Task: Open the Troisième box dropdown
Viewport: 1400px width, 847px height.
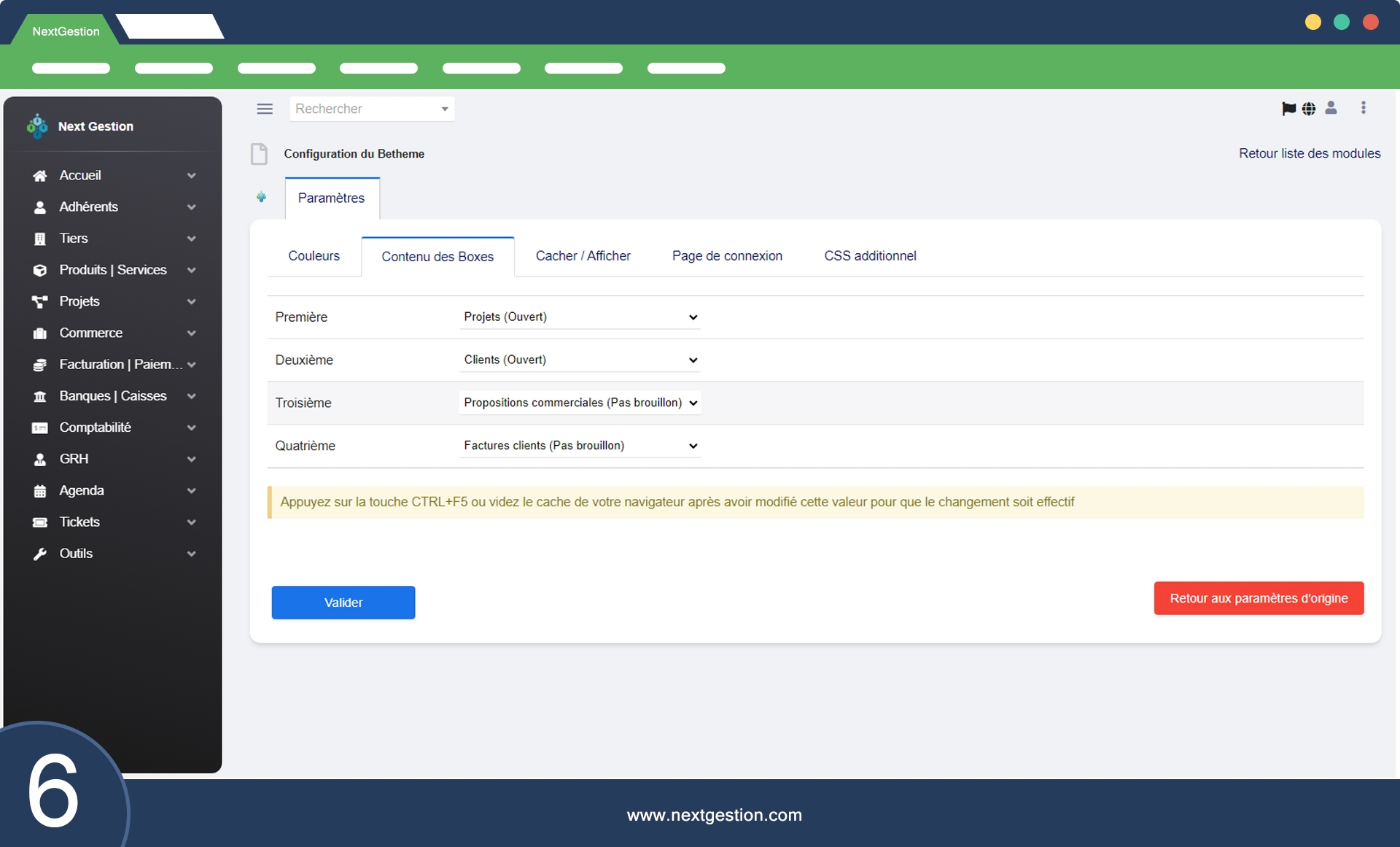Action: [580, 403]
